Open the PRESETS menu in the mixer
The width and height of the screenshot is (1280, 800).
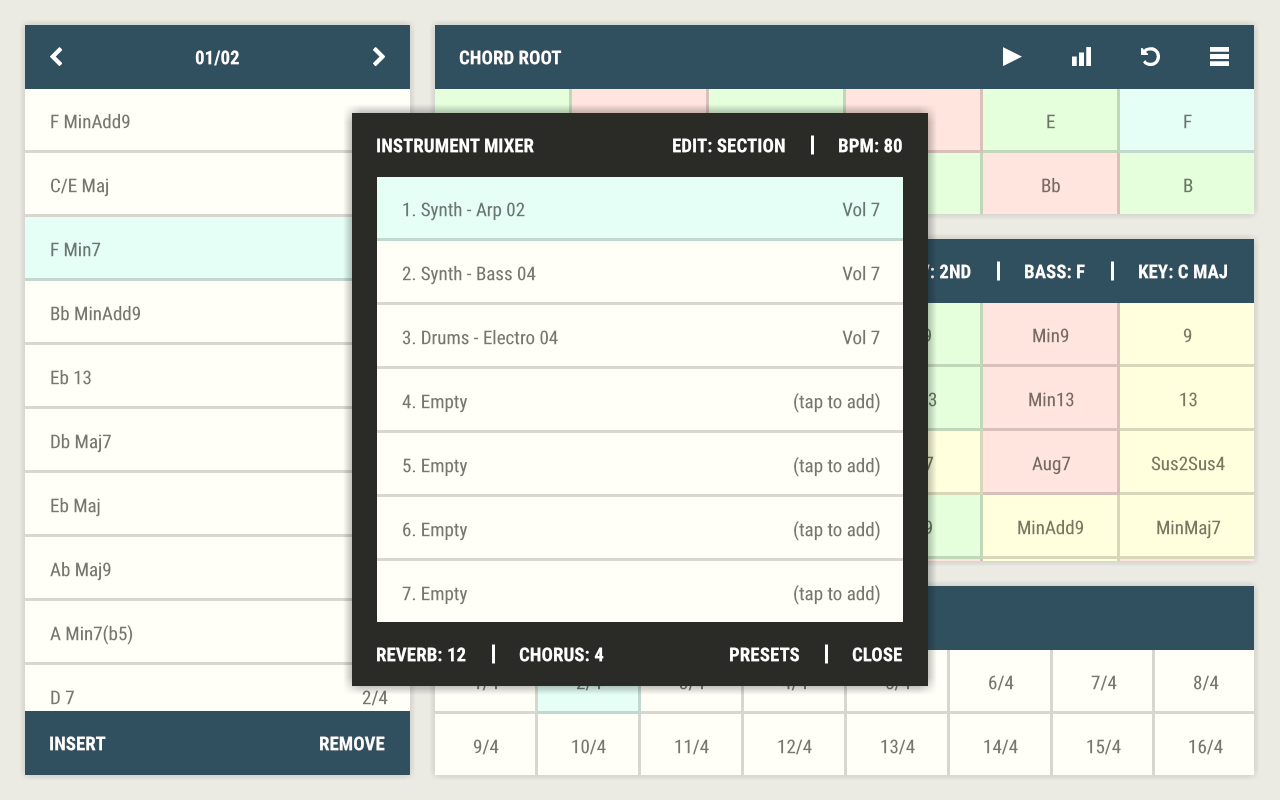click(x=764, y=655)
